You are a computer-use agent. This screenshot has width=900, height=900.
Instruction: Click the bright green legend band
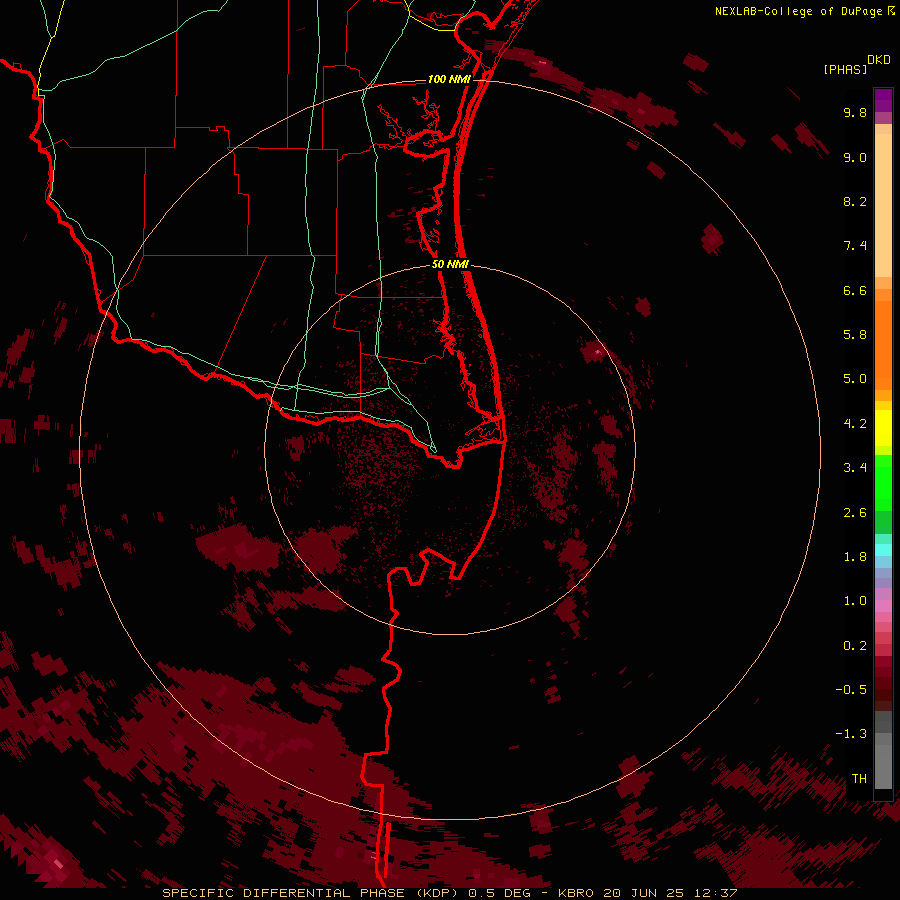pos(883,483)
